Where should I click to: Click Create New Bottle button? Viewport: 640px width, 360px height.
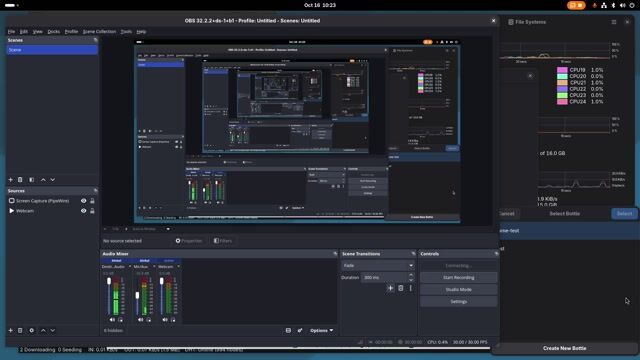coord(564,348)
